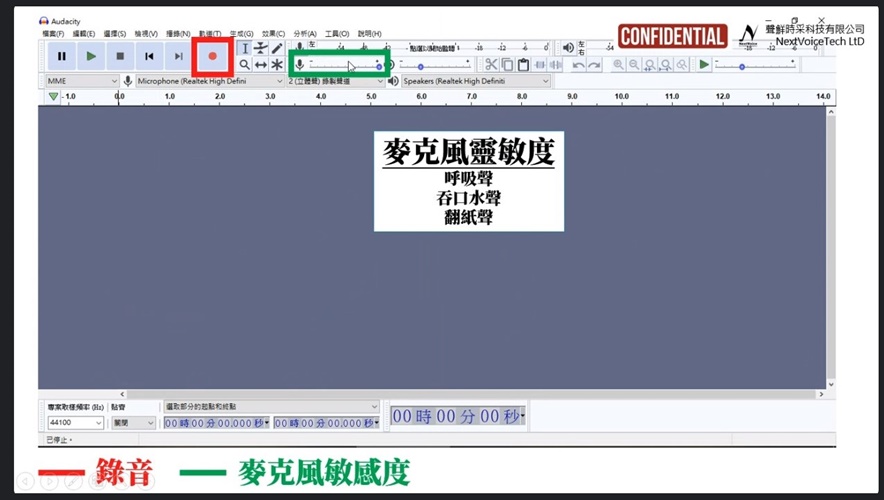Open the 檔案(F) menu
Viewport: 884px width, 500px height.
[54, 34]
